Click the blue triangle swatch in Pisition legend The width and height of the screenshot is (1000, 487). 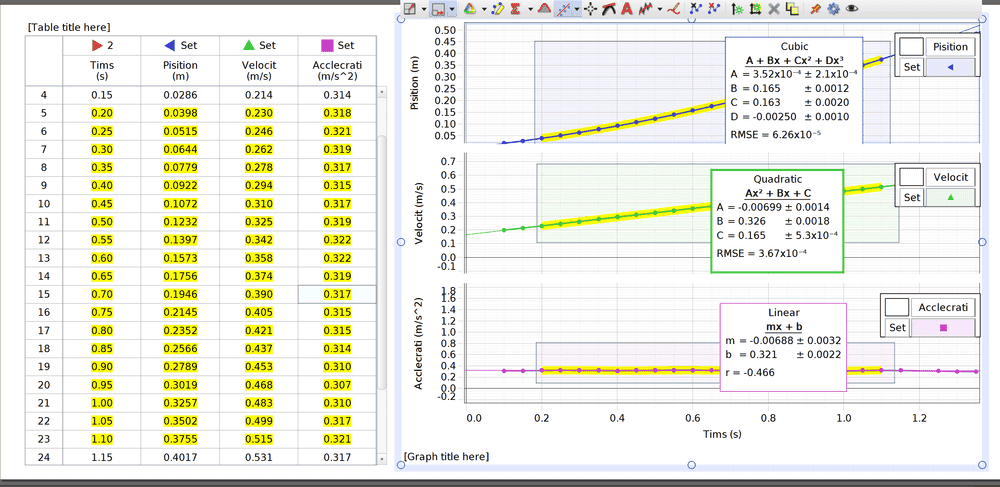click(950, 67)
